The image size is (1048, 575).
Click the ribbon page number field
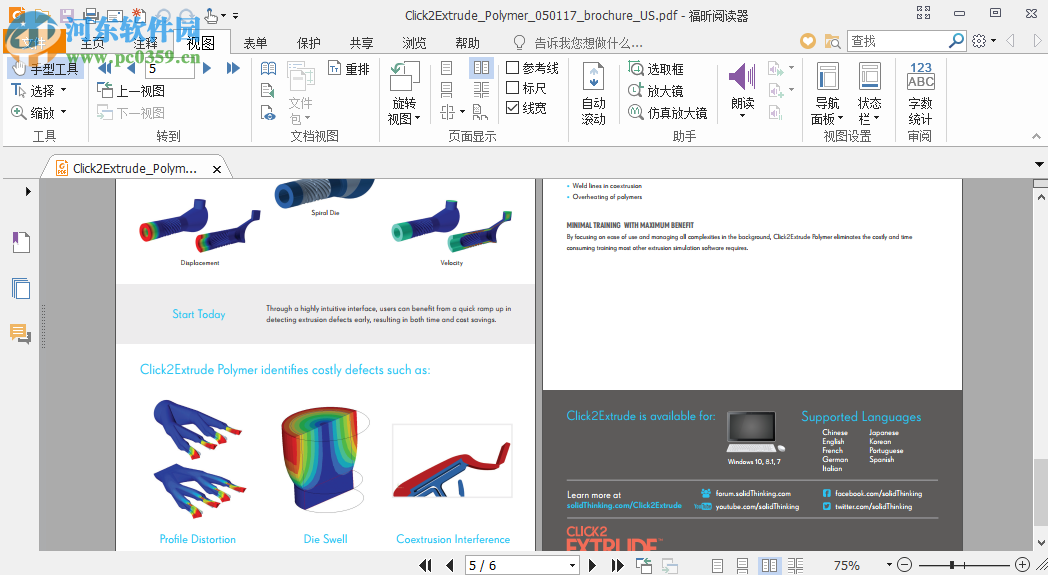[170, 68]
